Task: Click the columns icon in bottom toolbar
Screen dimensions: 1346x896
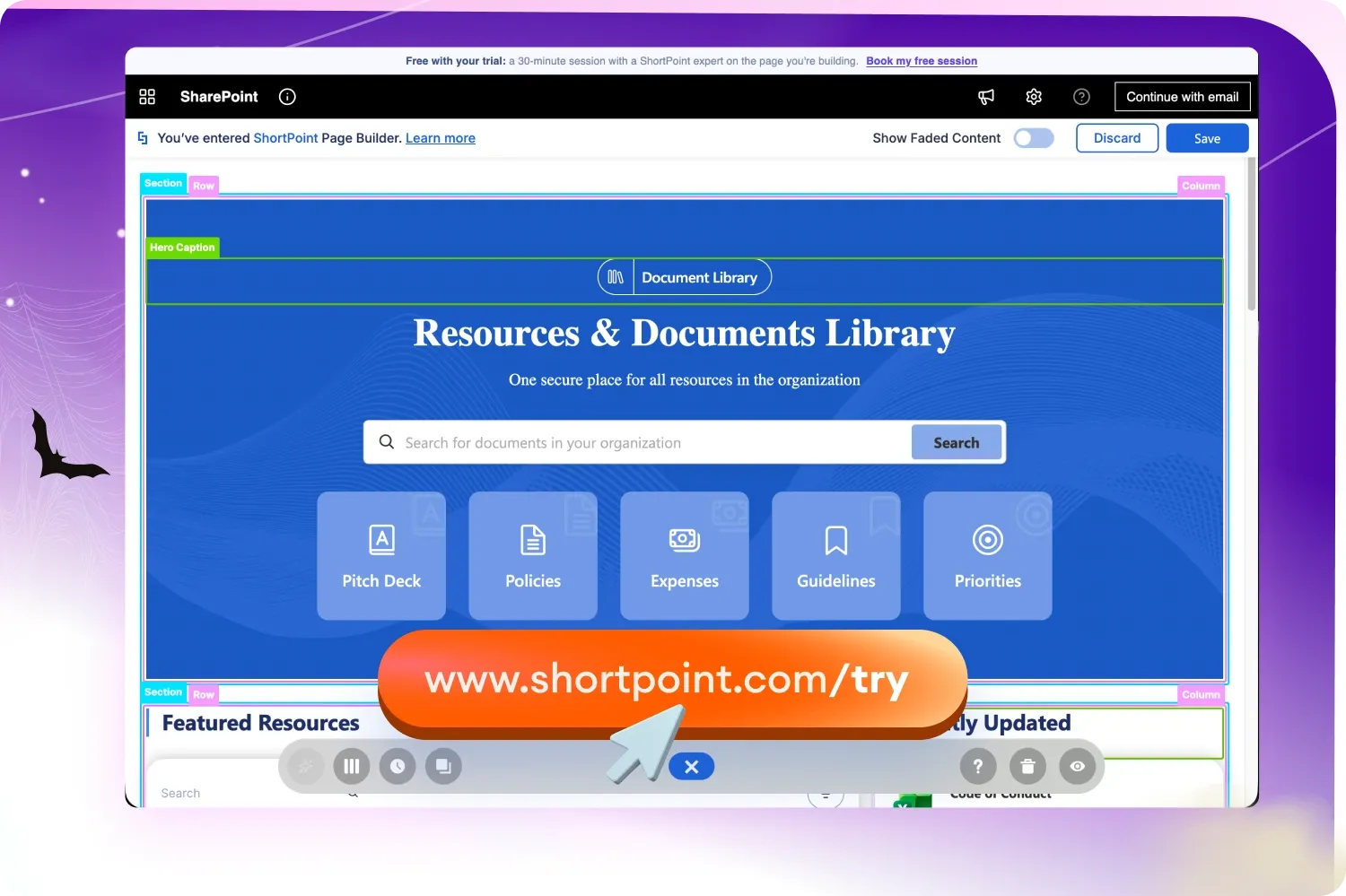Action: (x=352, y=766)
